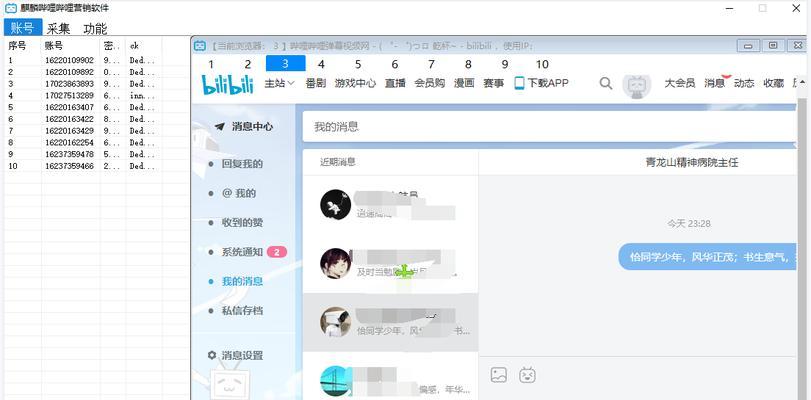The height and width of the screenshot is (400, 811).
Task: Click the bilibili logo
Action: (228, 84)
